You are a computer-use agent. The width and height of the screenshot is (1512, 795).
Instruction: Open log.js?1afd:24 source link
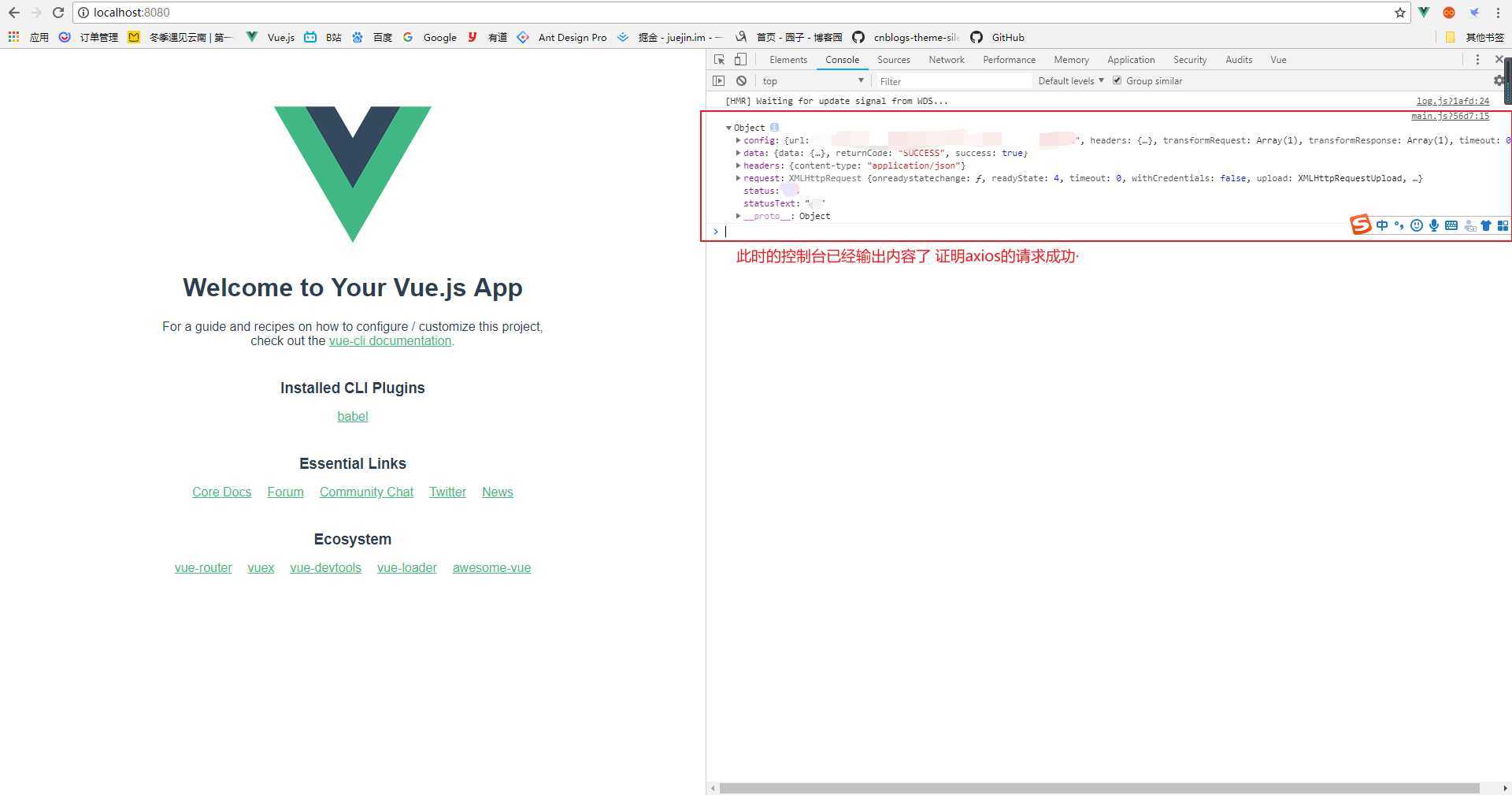coord(1452,101)
